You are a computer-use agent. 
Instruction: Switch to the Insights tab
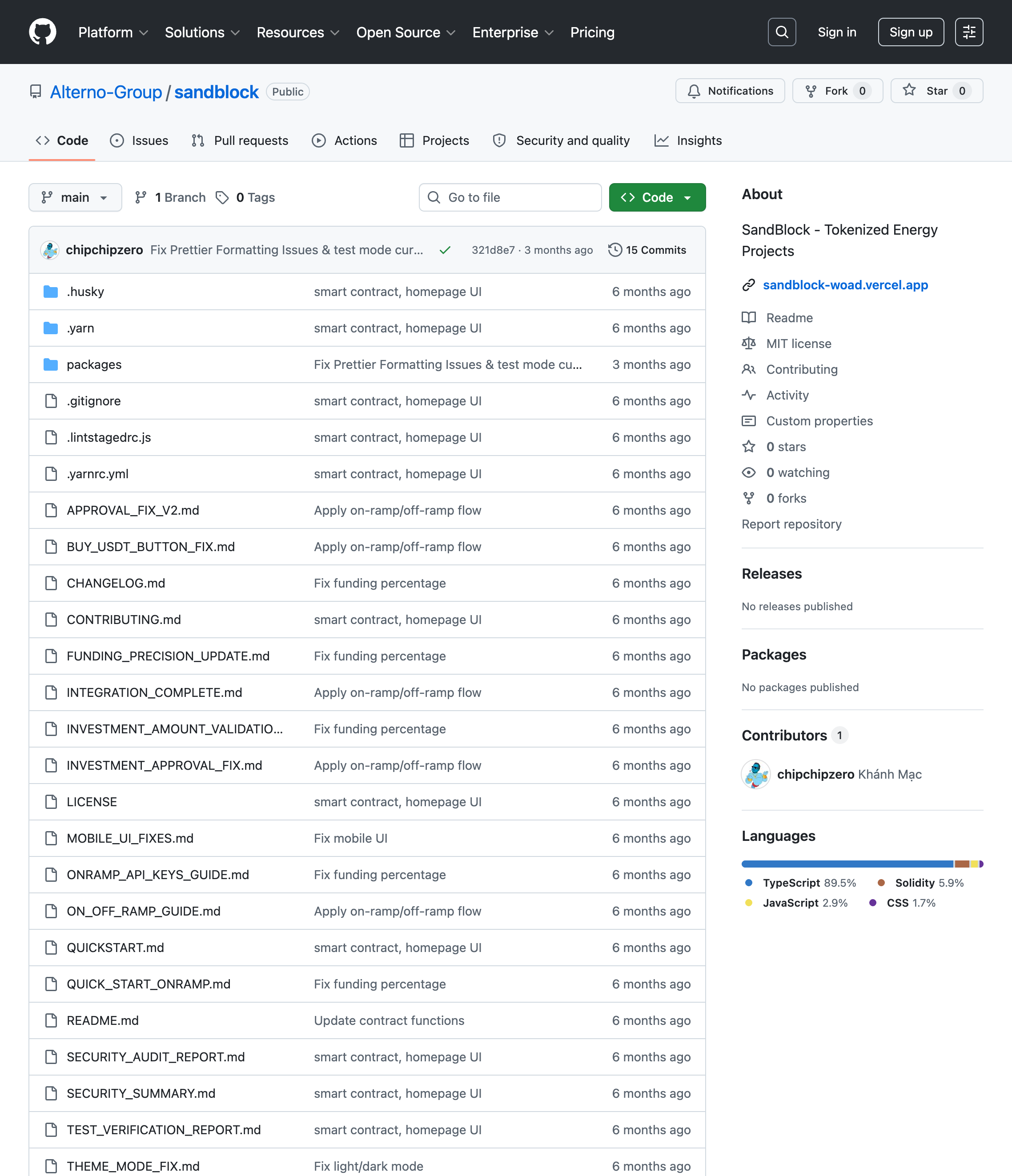688,141
